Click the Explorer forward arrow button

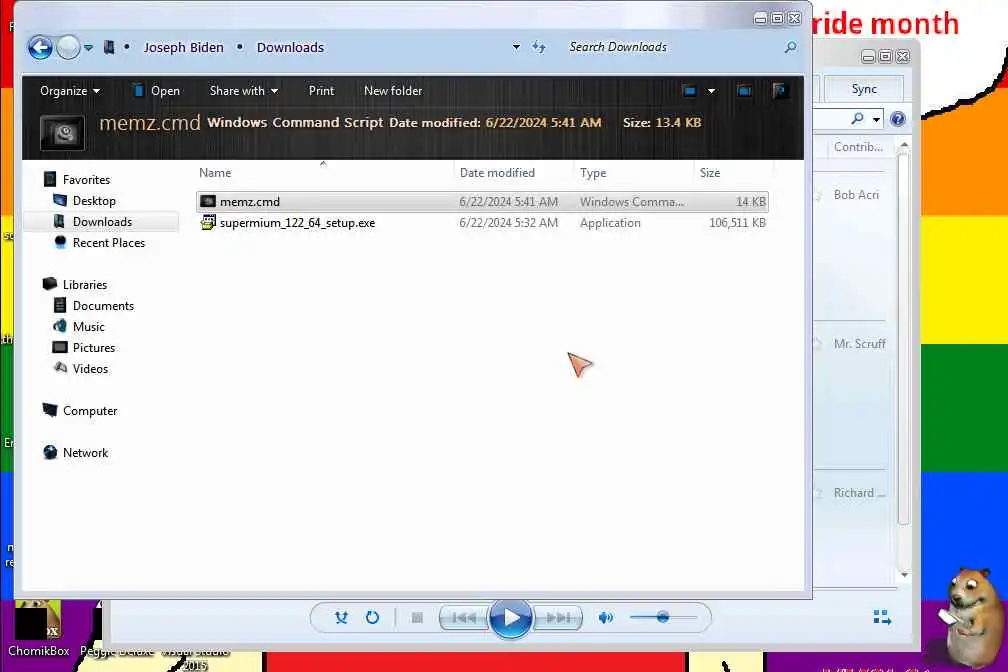pyautogui.click(x=68, y=48)
